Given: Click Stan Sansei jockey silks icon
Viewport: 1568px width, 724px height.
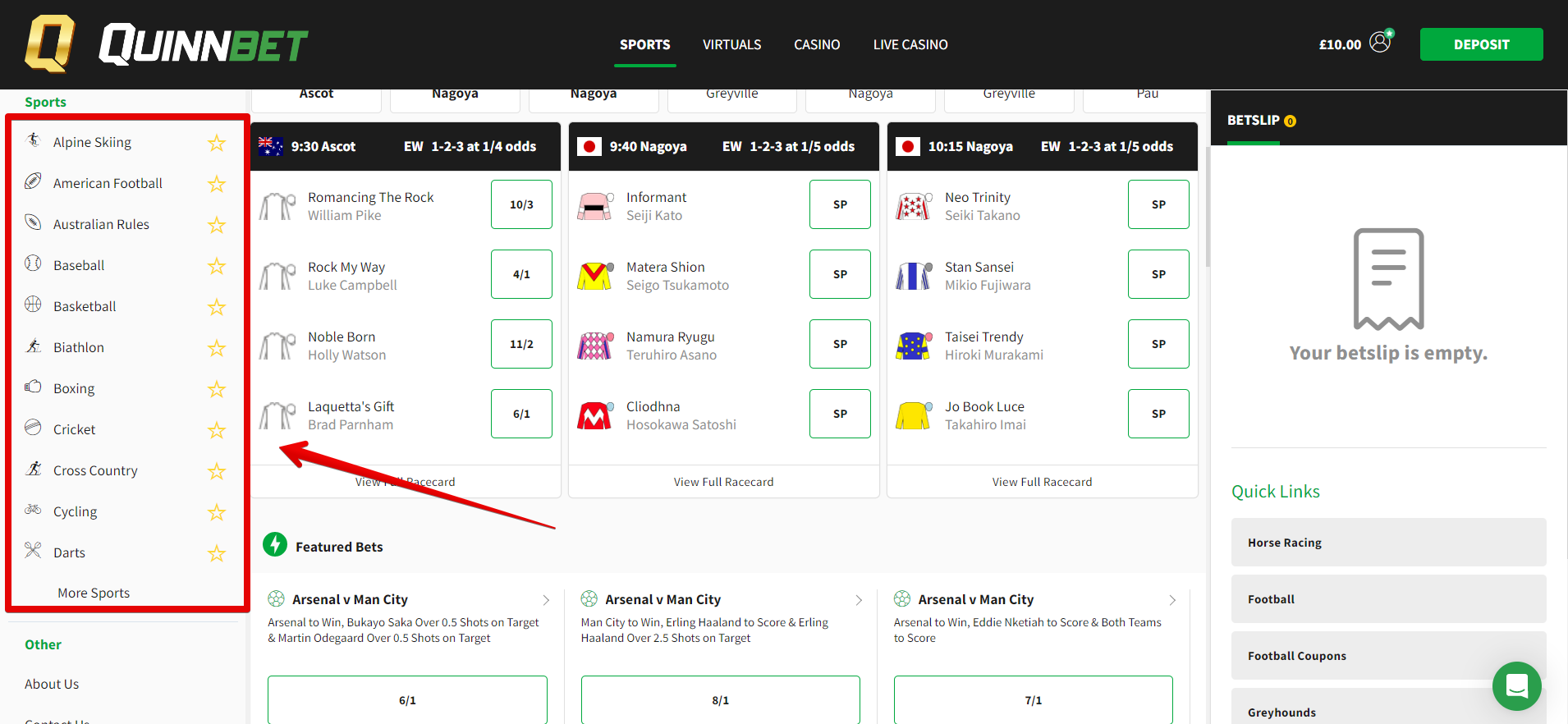Looking at the screenshot, I should coord(914,276).
